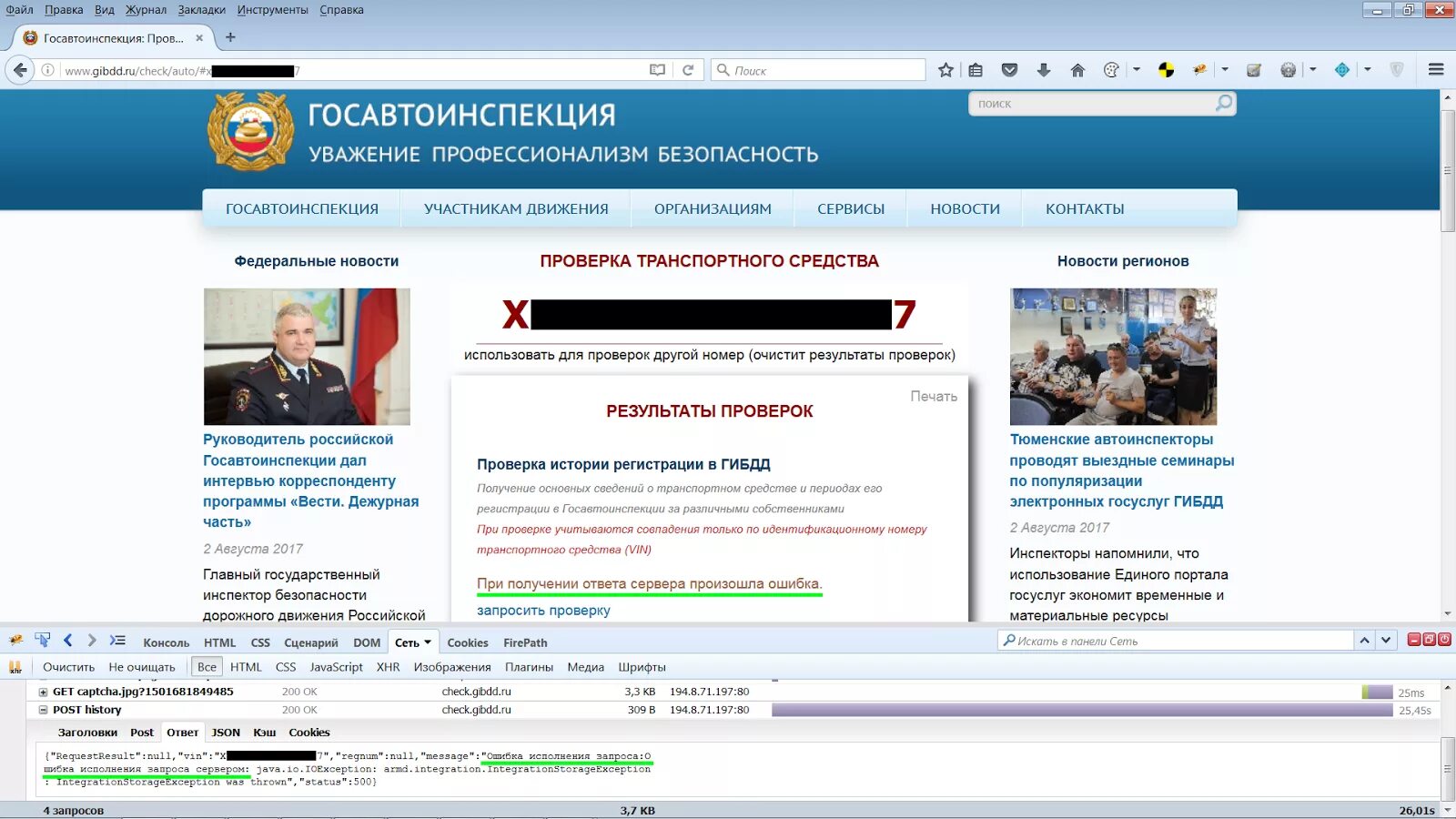Open the УЧАСТНИКАМ ДВИЖЕНИЯ navigation item
The height and width of the screenshot is (819, 1456).
[x=516, y=208]
